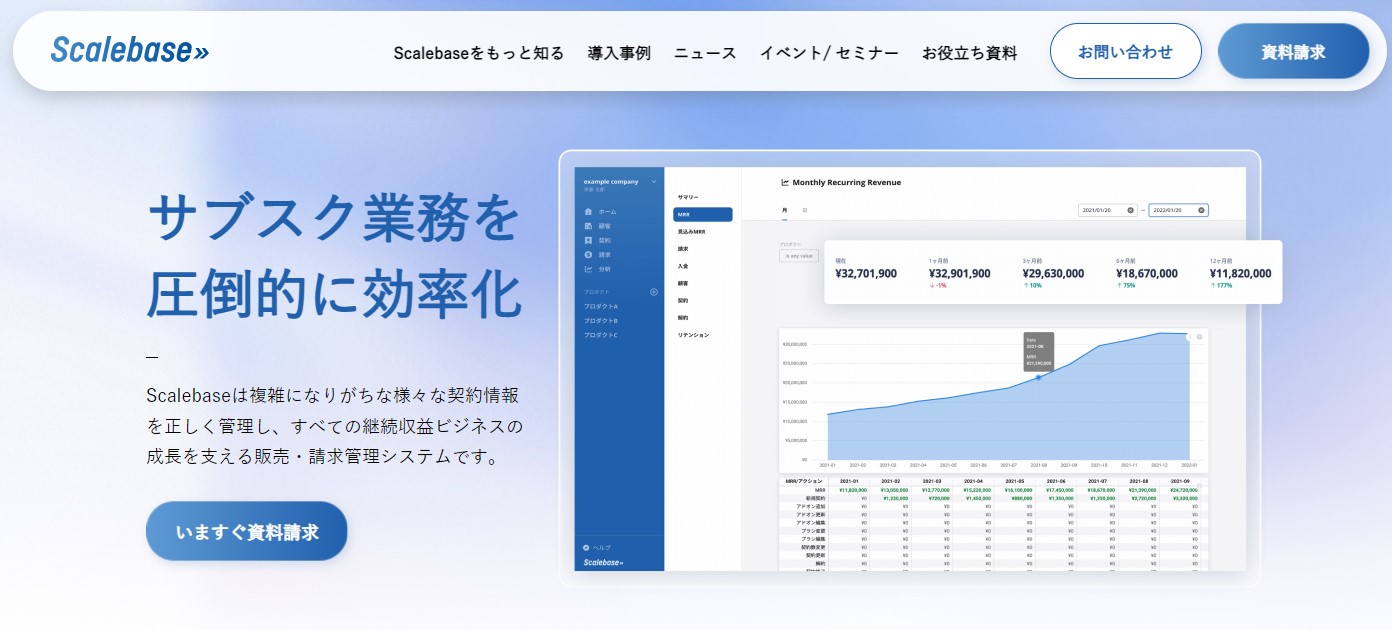
Task: Click the ¥32,701,900 current MRR value
Action: (866, 273)
